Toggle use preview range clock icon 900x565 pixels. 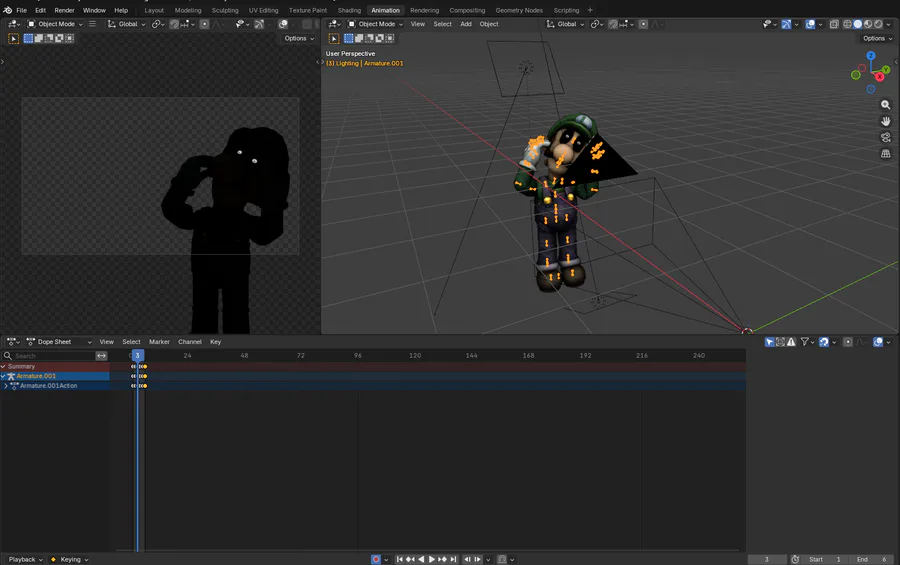coord(795,559)
